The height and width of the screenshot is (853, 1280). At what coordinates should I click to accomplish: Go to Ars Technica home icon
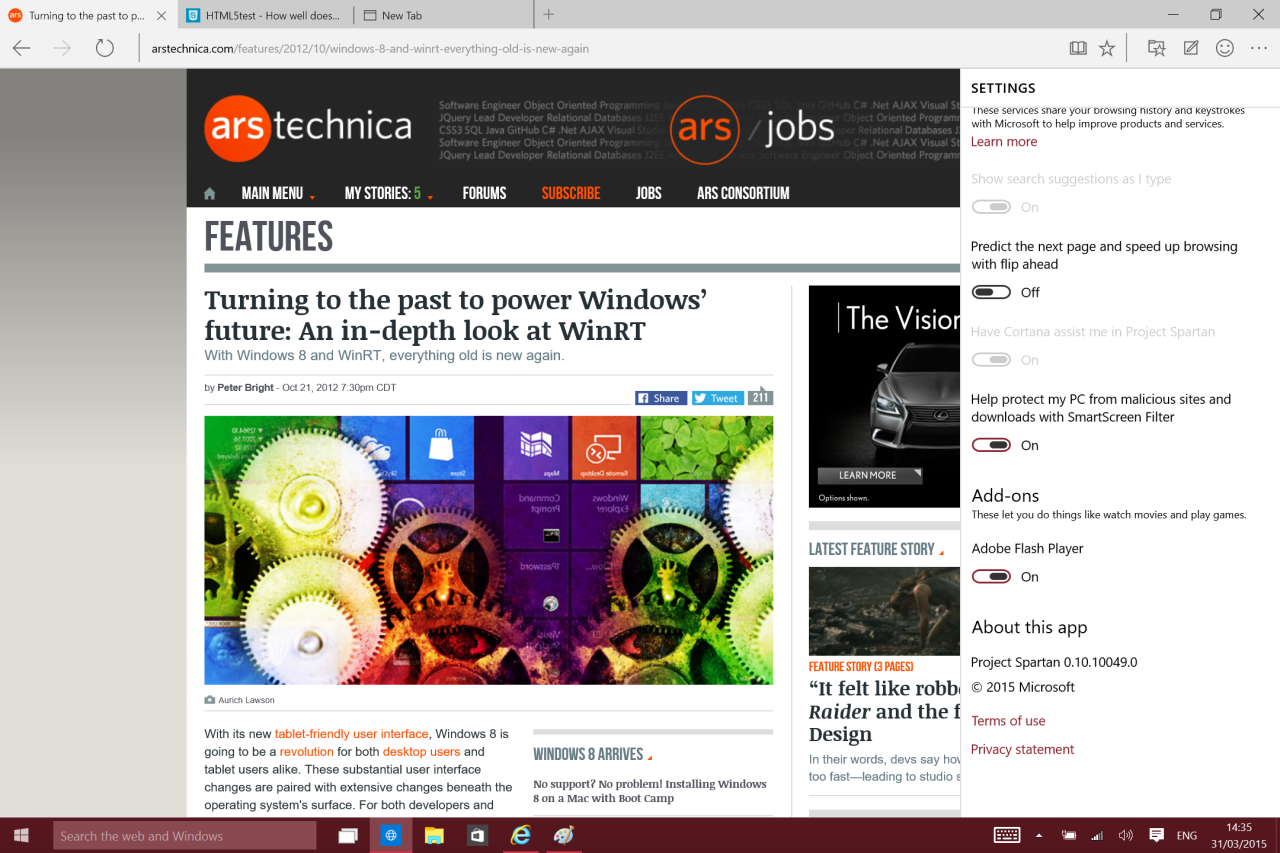pyautogui.click(x=209, y=193)
